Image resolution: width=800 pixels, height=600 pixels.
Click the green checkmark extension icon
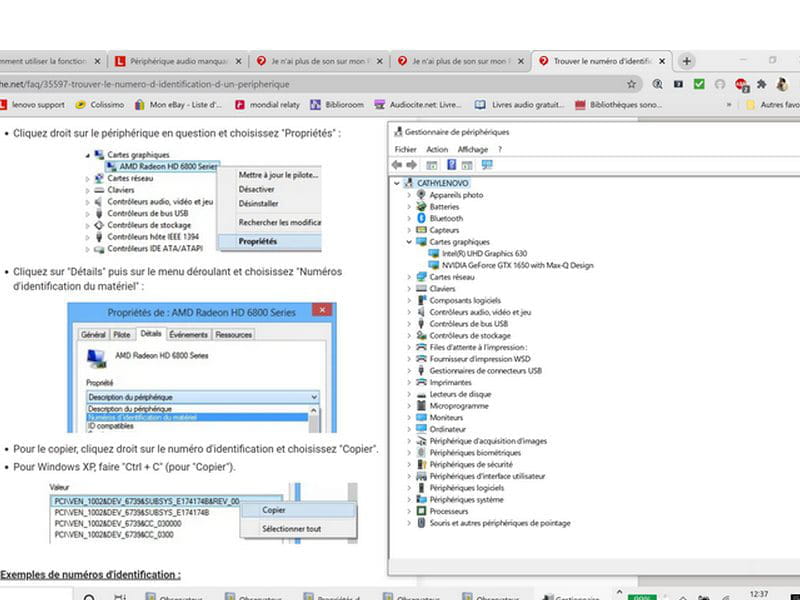coord(699,84)
